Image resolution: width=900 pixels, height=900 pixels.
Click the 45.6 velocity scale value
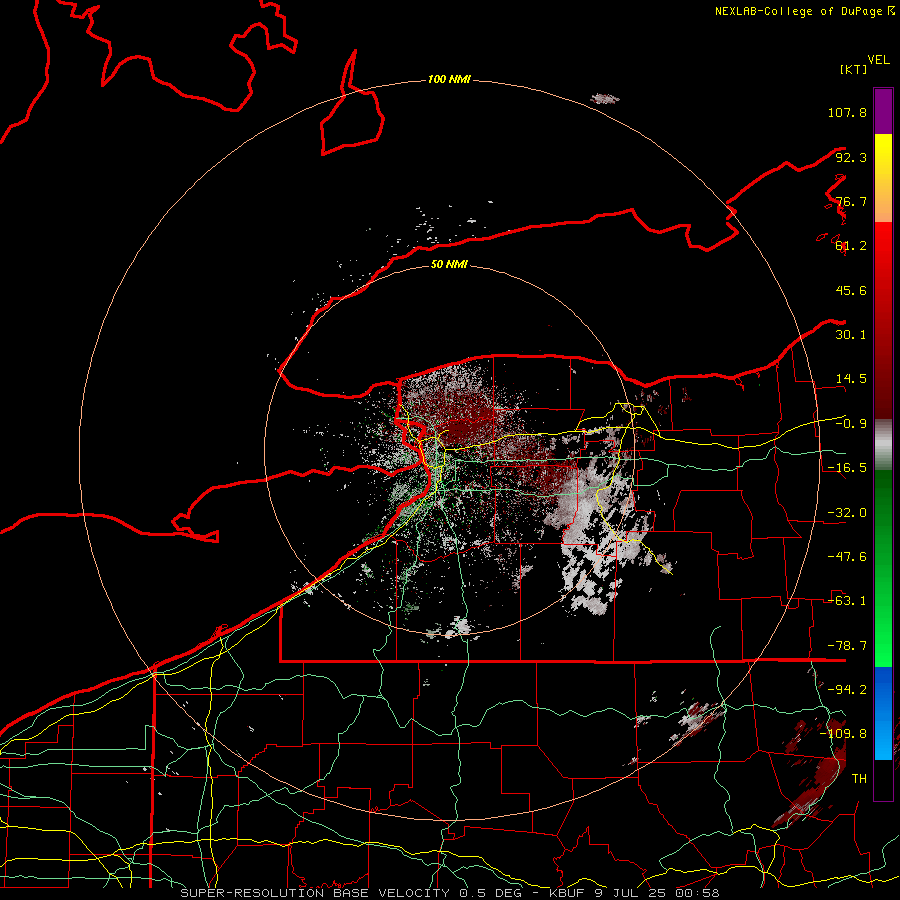click(x=851, y=290)
